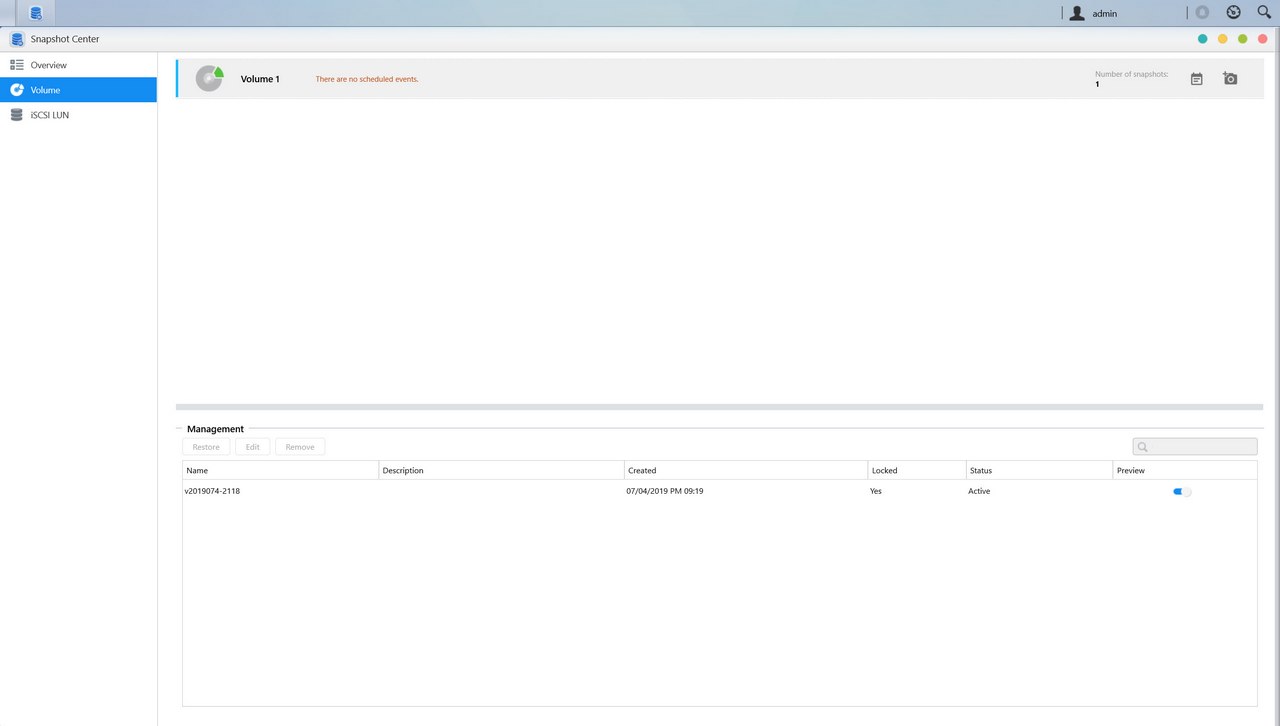Open the resource monitor gauge icon

click(x=1233, y=13)
